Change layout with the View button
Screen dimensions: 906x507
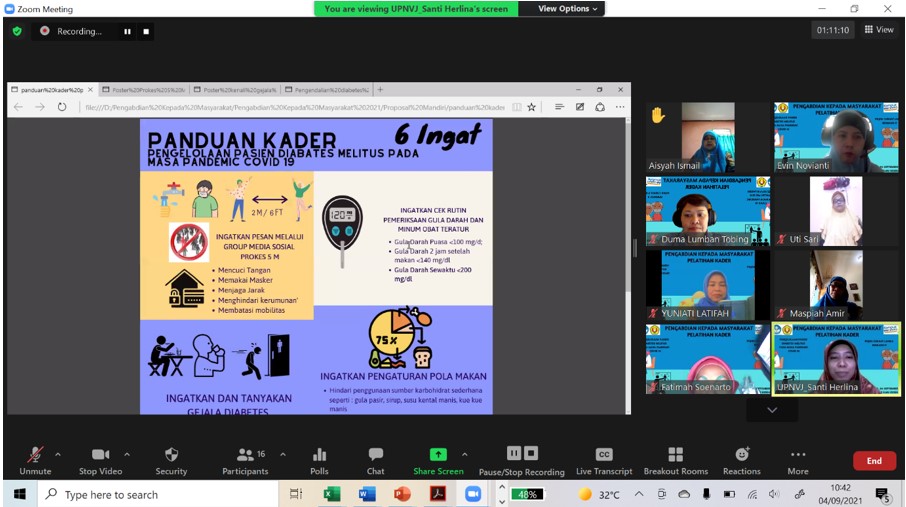[x=879, y=30]
